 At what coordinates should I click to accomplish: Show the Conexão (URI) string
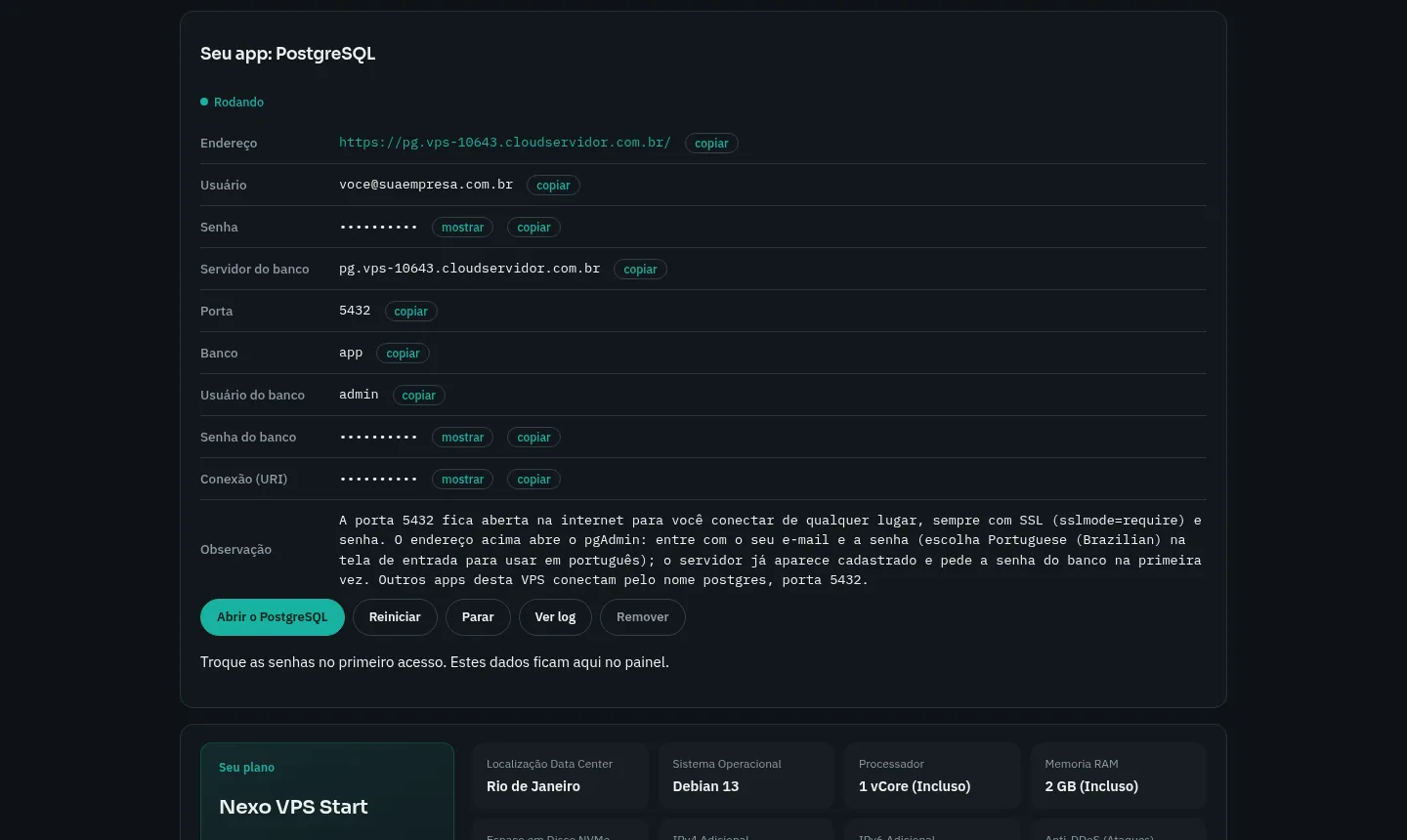pos(462,480)
